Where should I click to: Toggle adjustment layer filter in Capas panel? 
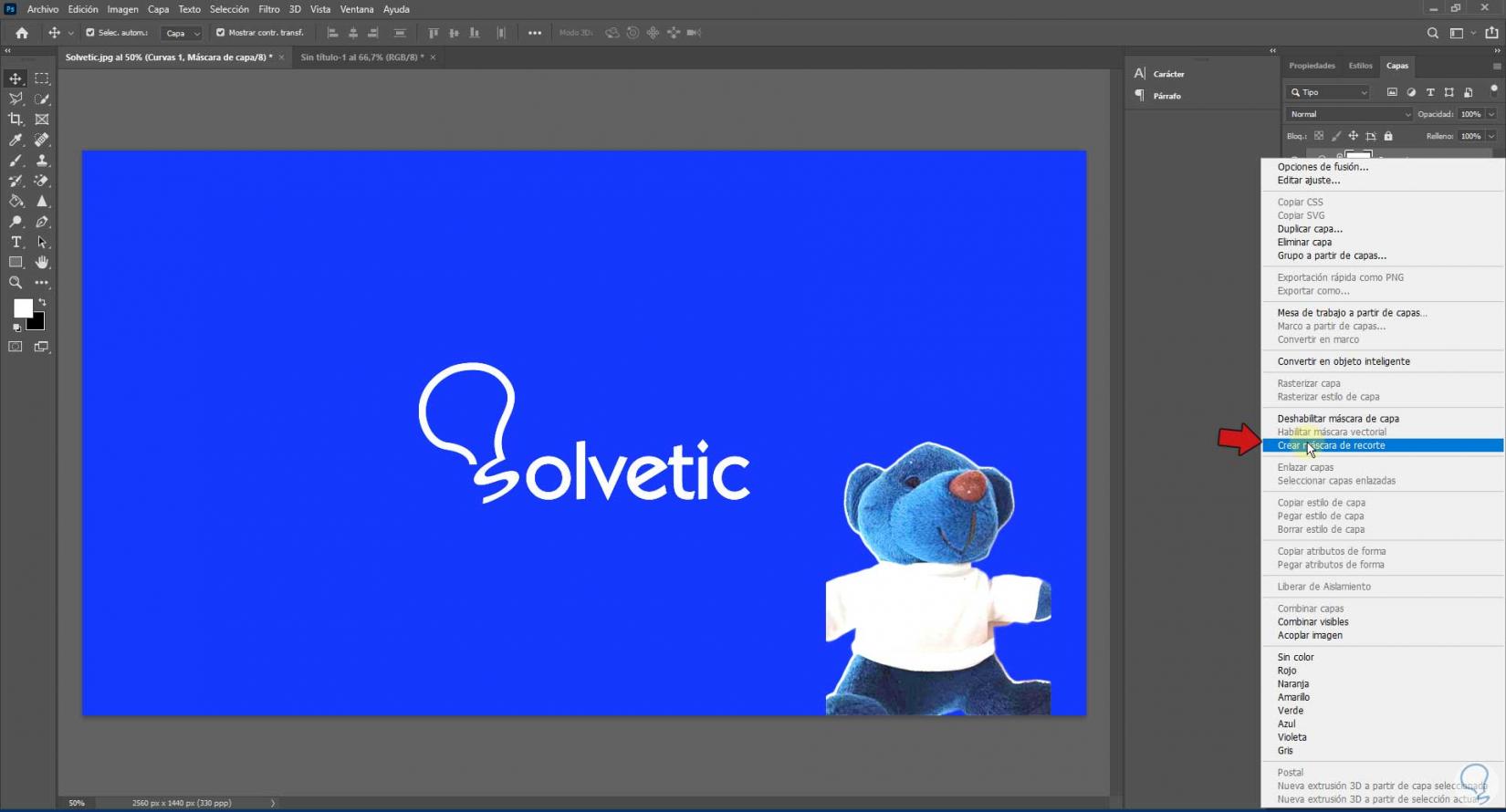click(1411, 92)
